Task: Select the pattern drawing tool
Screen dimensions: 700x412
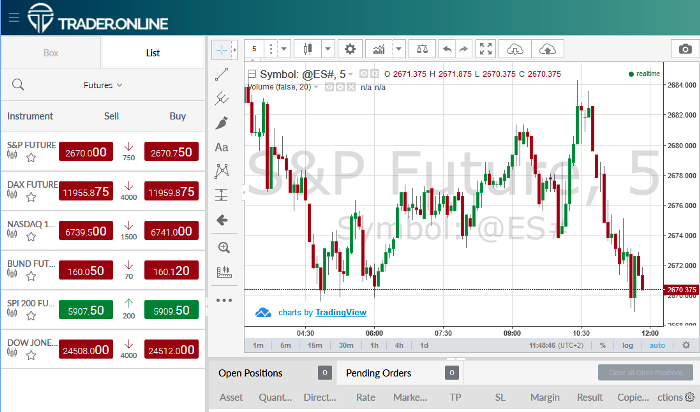Action: click(x=221, y=171)
